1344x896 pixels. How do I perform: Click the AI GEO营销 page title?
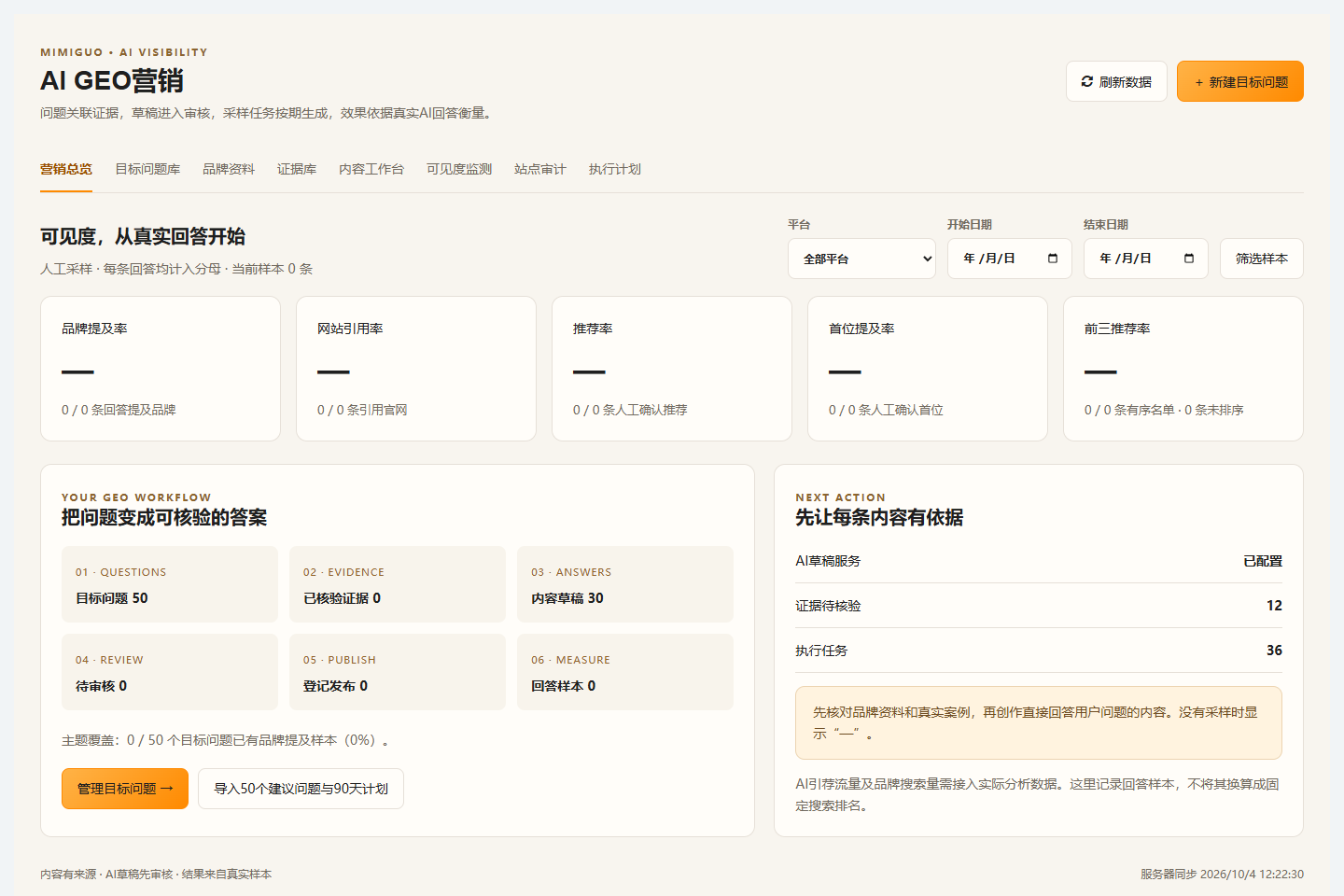pos(112,81)
